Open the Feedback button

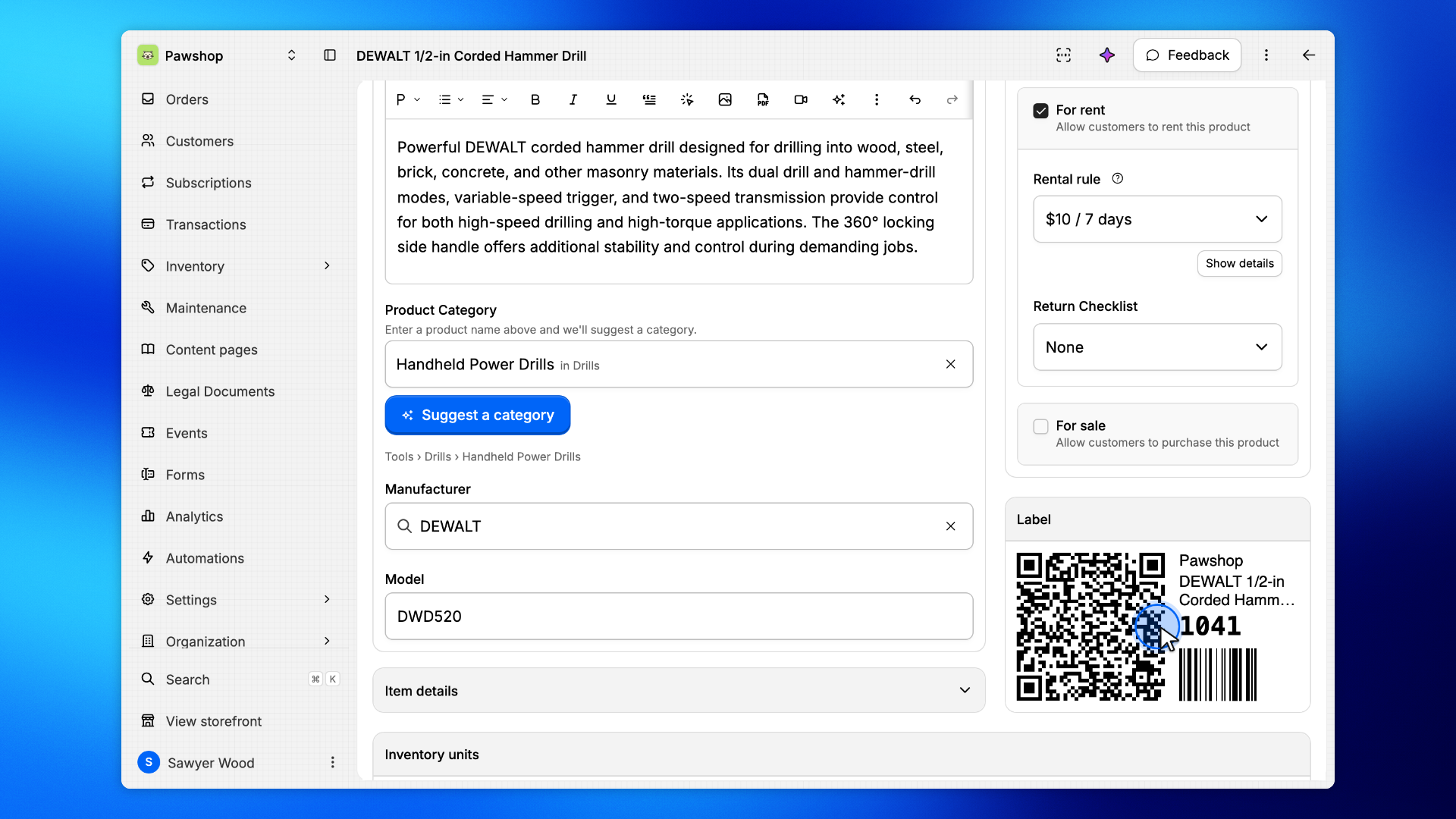[1187, 55]
